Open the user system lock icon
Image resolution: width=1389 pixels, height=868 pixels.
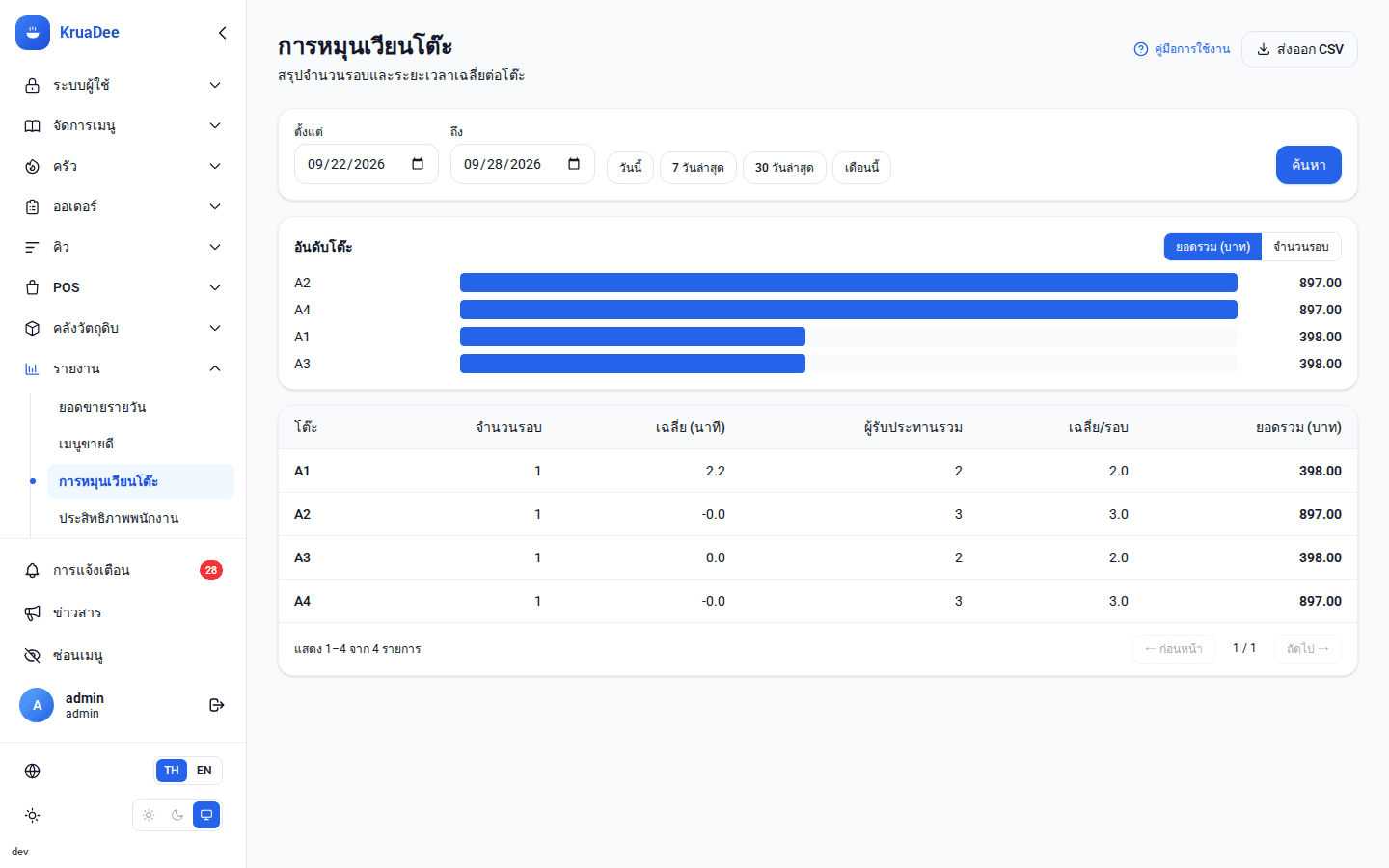(x=33, y=85)
